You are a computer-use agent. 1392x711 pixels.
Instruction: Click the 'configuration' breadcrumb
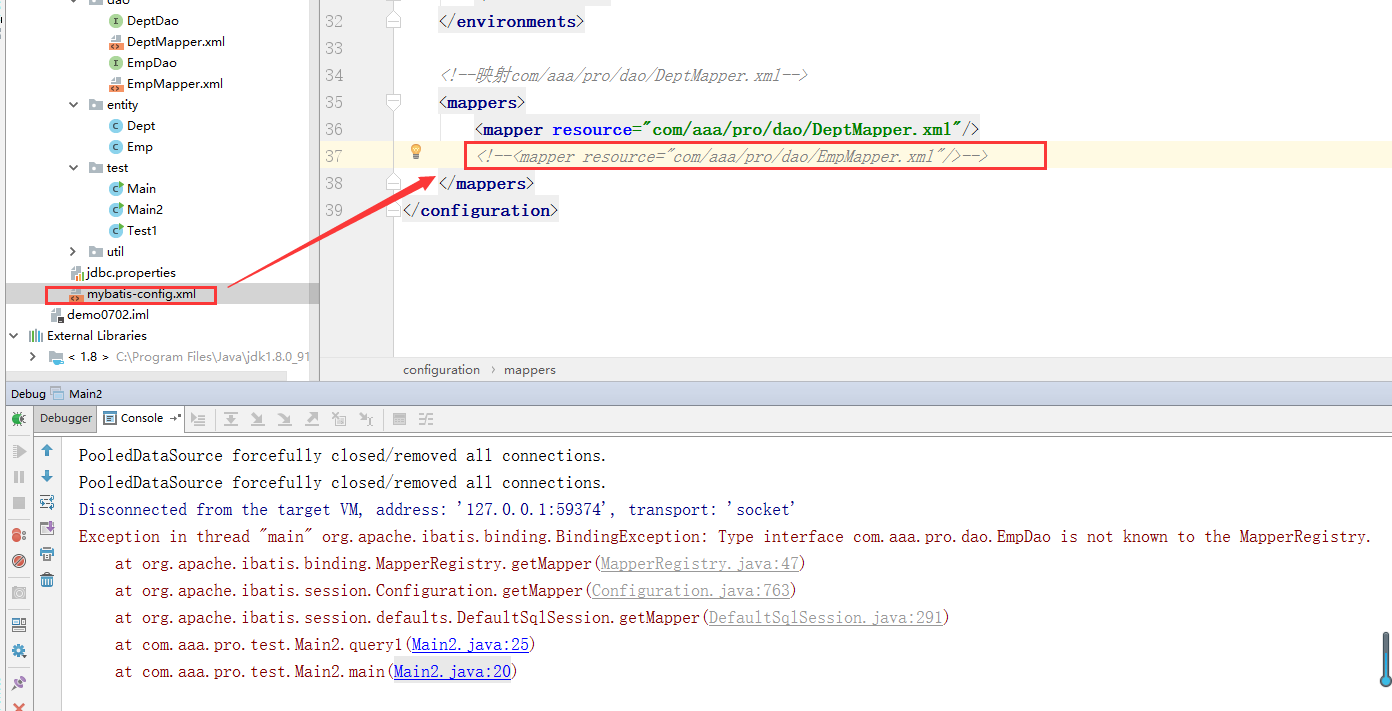441,369
